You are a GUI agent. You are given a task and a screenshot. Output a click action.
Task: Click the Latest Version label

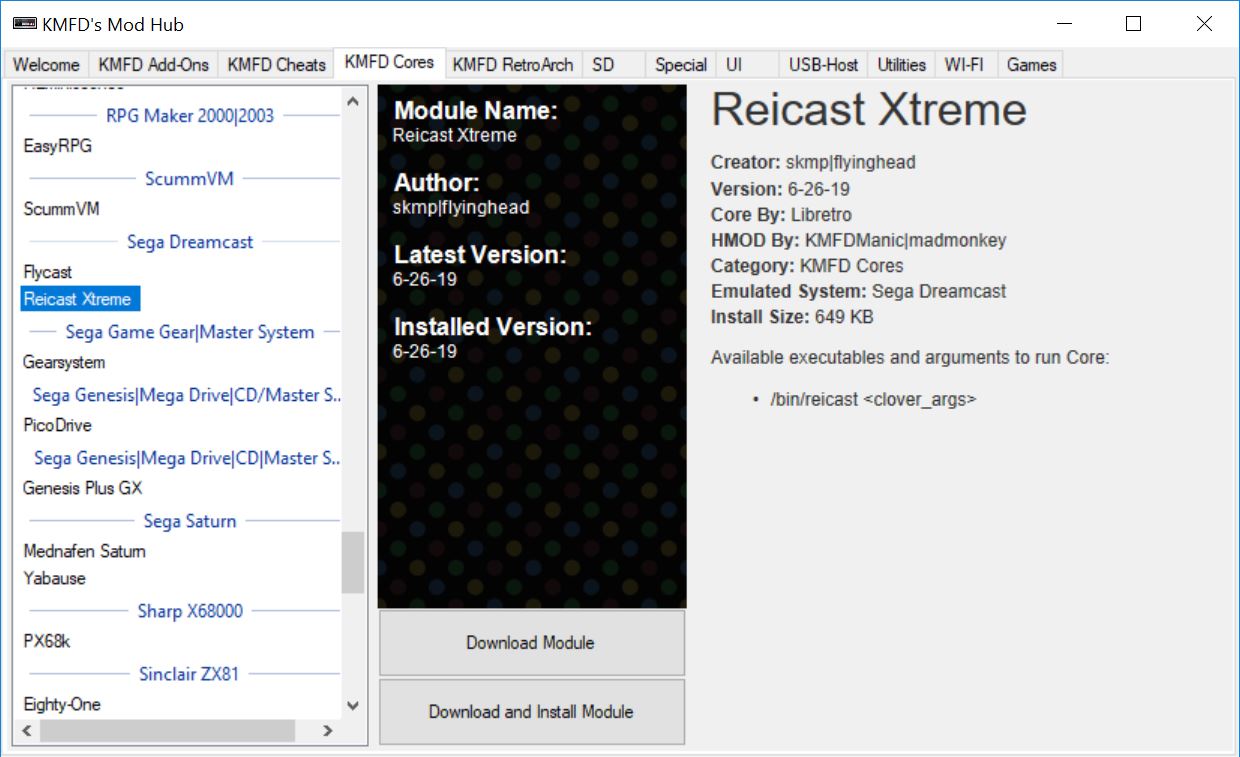click(x=480, y=255)
